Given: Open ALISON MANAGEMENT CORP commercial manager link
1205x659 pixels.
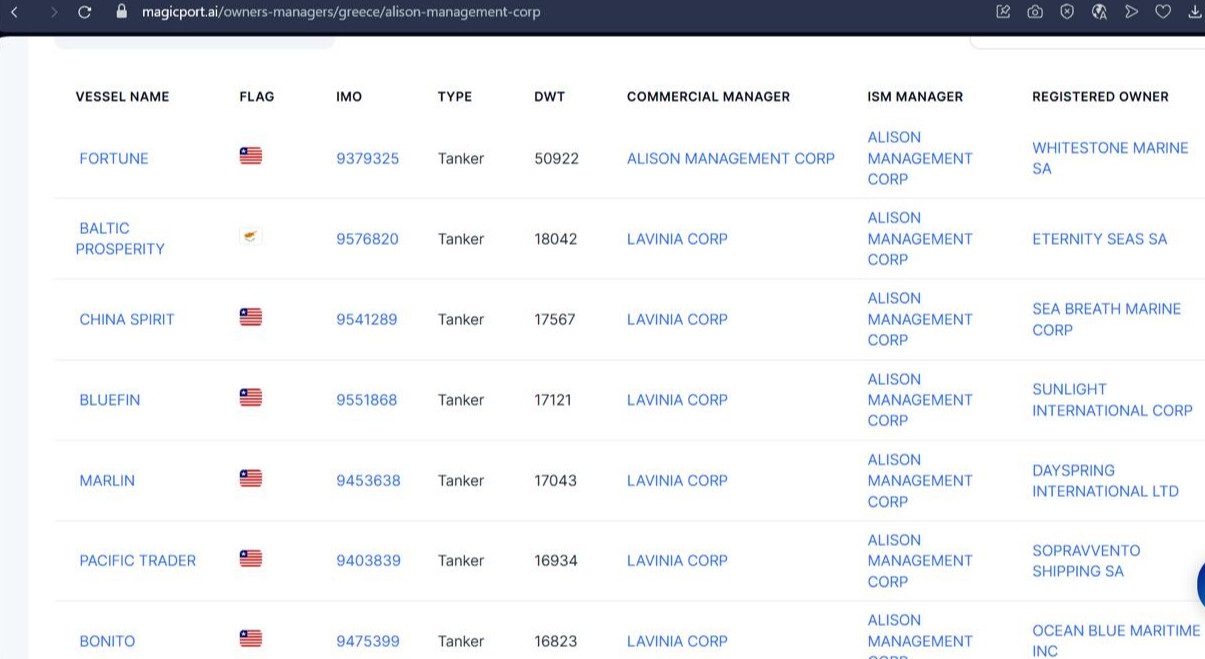Looking at the screenshot, I should pos(731,159).
